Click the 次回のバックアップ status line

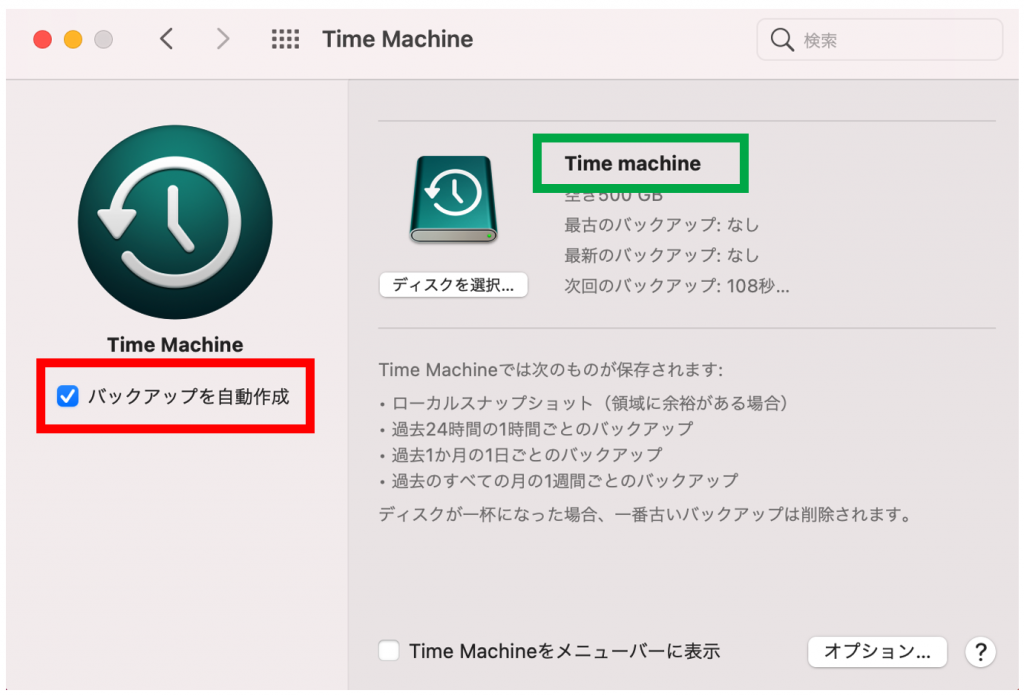(x=677, y=286)
